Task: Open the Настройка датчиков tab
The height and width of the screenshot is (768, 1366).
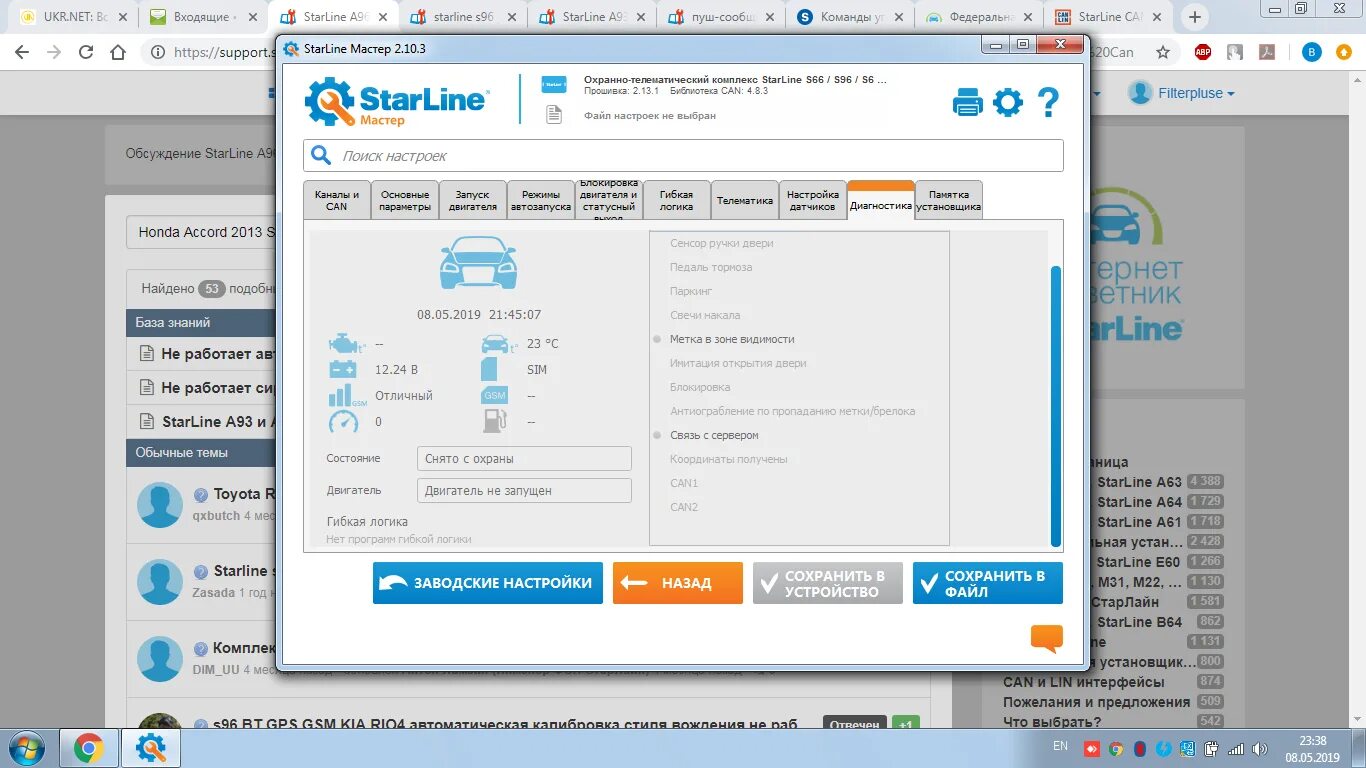Action: pyautogui.click(x=813, y=200)
